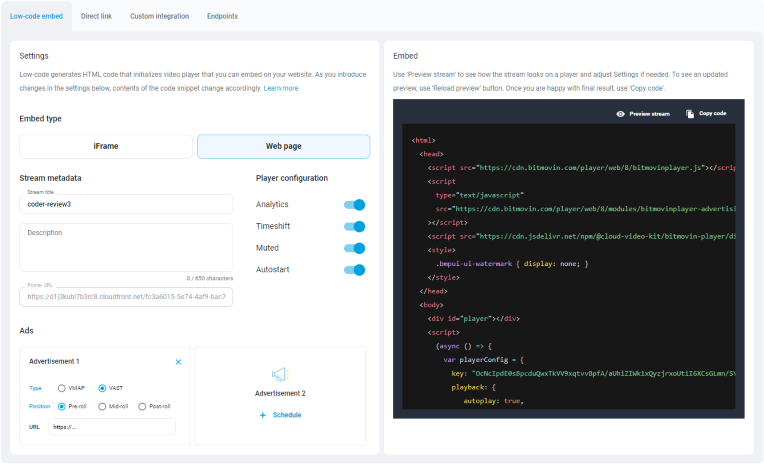Image resolution: width=764 pixels, height=464 pixels.
Task: Toggle the Autostart switch
Action: (x=354, y=270)
